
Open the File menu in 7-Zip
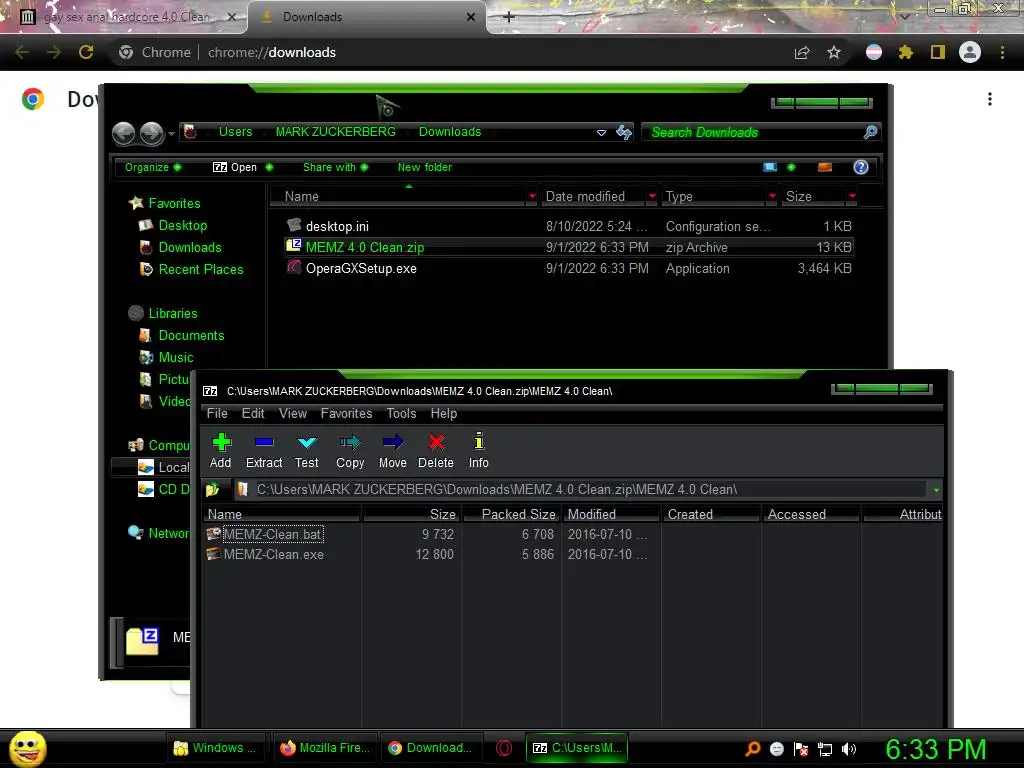click(x=217, y=413)
